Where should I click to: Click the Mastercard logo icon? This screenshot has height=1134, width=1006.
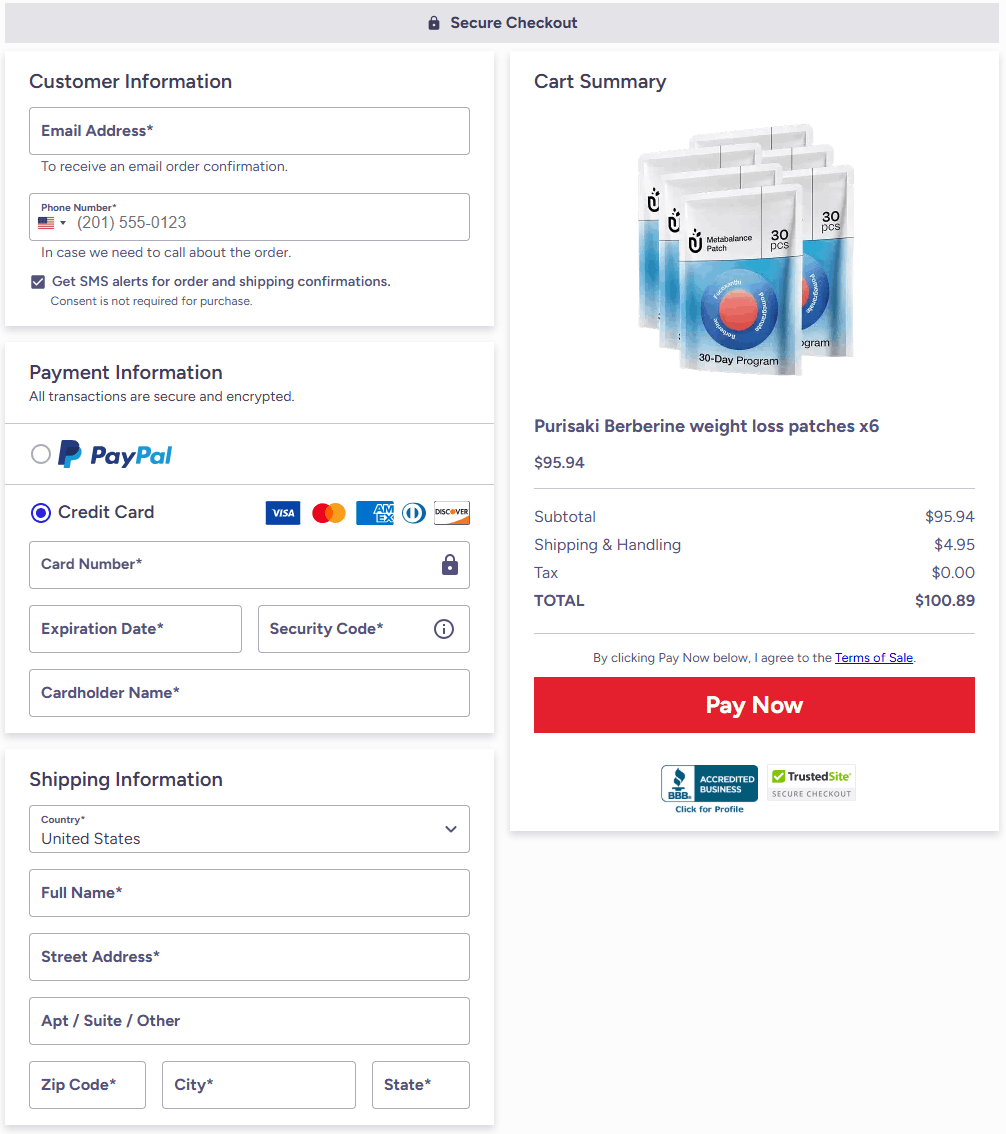[328, 513]
